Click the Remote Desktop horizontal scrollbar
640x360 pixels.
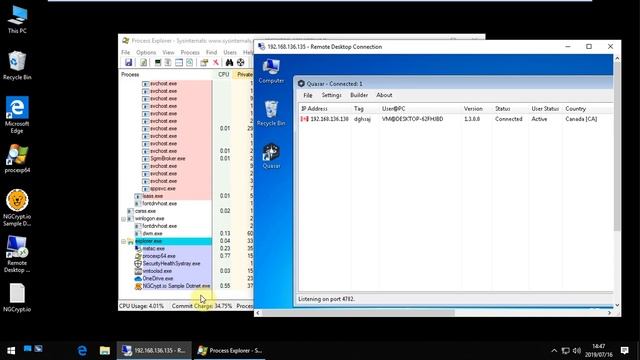(x=358, y=313)
